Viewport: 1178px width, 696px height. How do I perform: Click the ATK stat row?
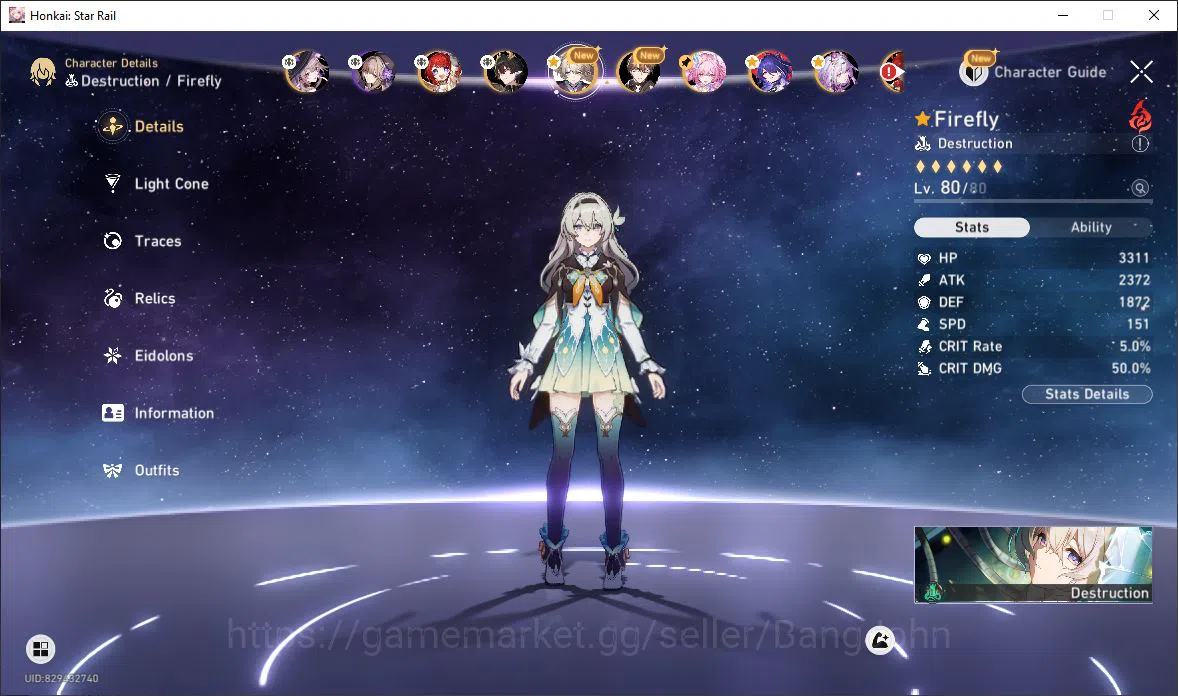pos(1033,280)
